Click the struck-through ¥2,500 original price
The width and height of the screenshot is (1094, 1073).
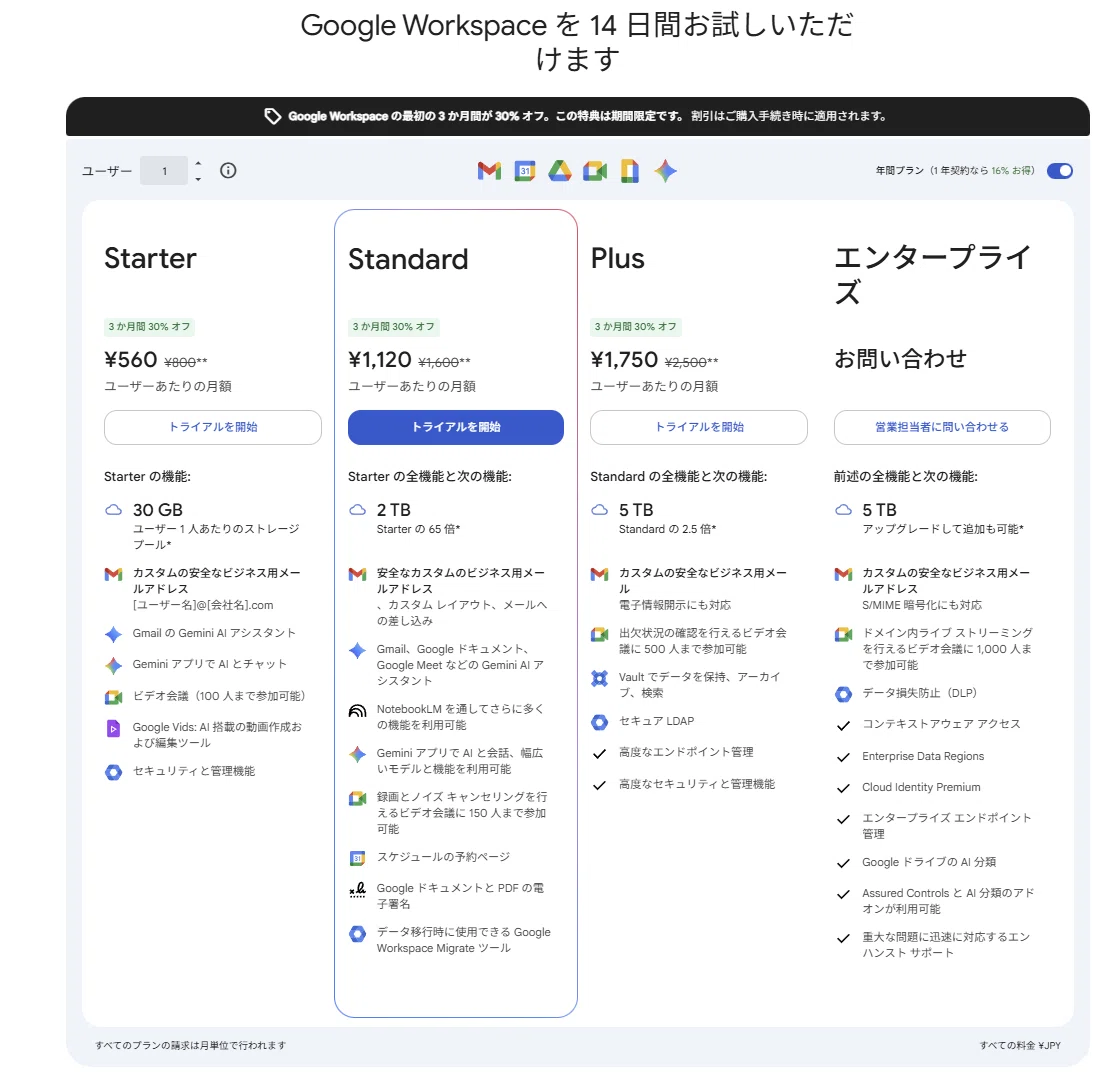(686, 362)
